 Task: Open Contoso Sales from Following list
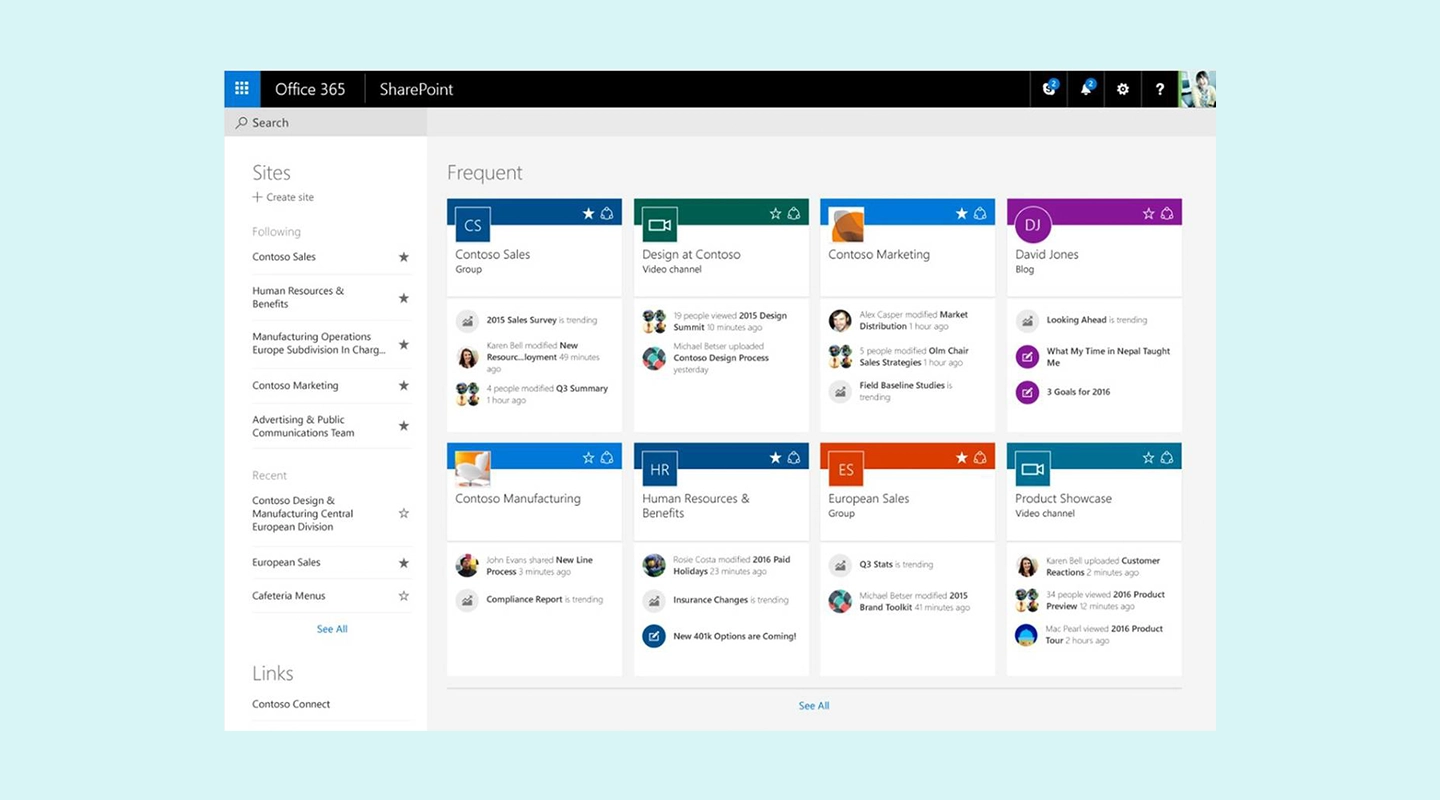[x=284, y=257]
